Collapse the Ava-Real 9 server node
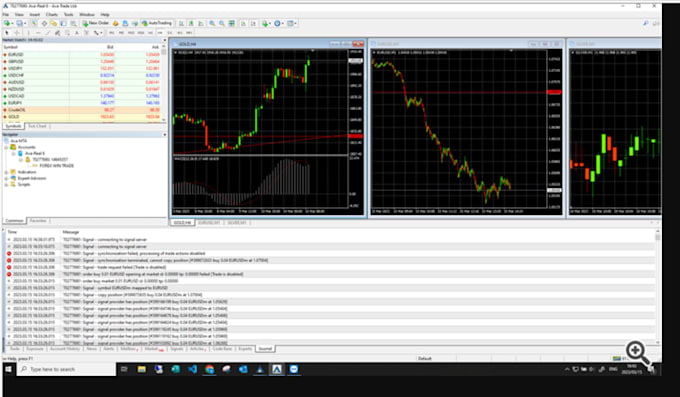This screenshot has height=397, width=680. 13,154
